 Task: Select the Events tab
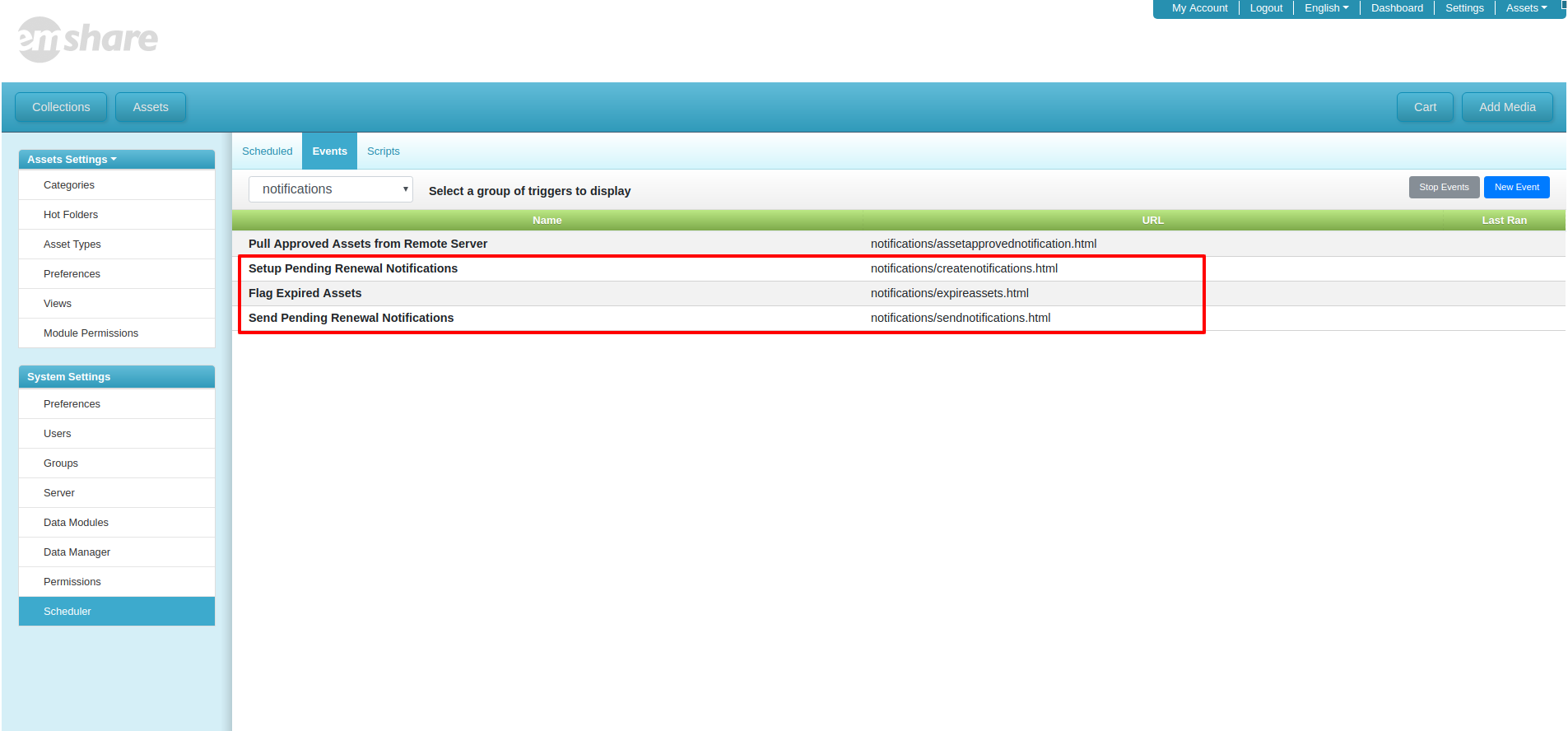coord(329,151)
